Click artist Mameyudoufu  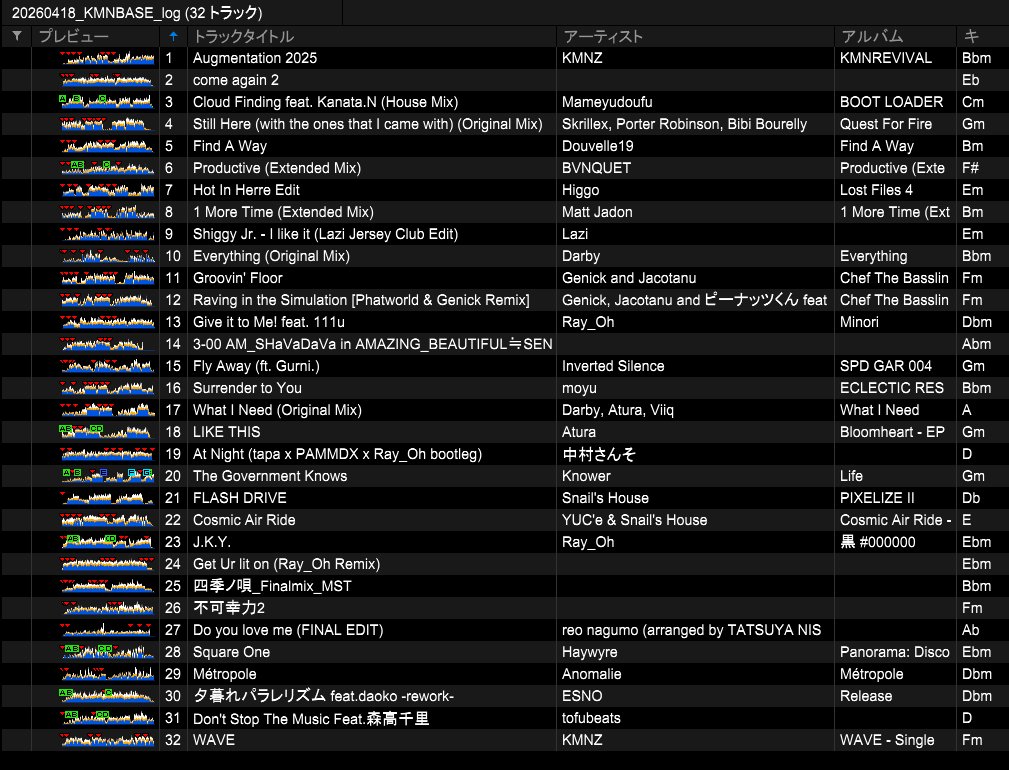pos(607,102)
